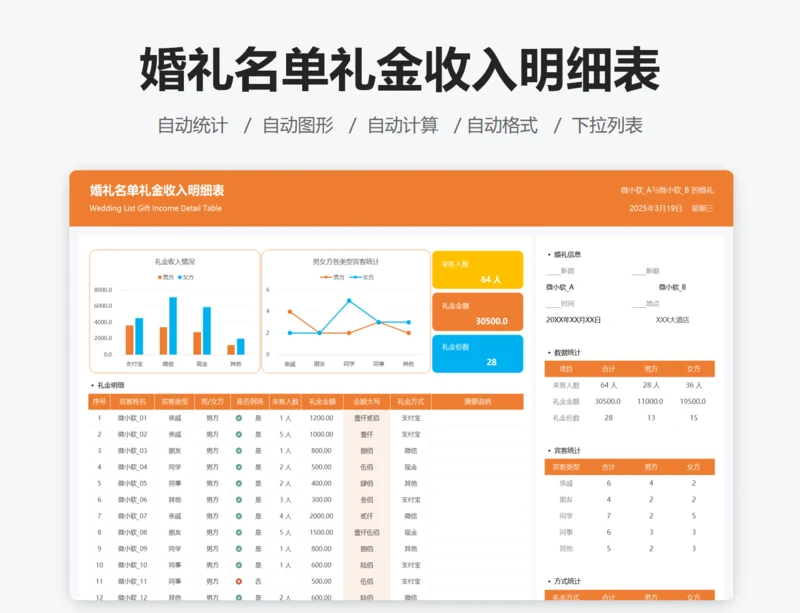Click the red cross icon for 微小软_11

point(239,581)
